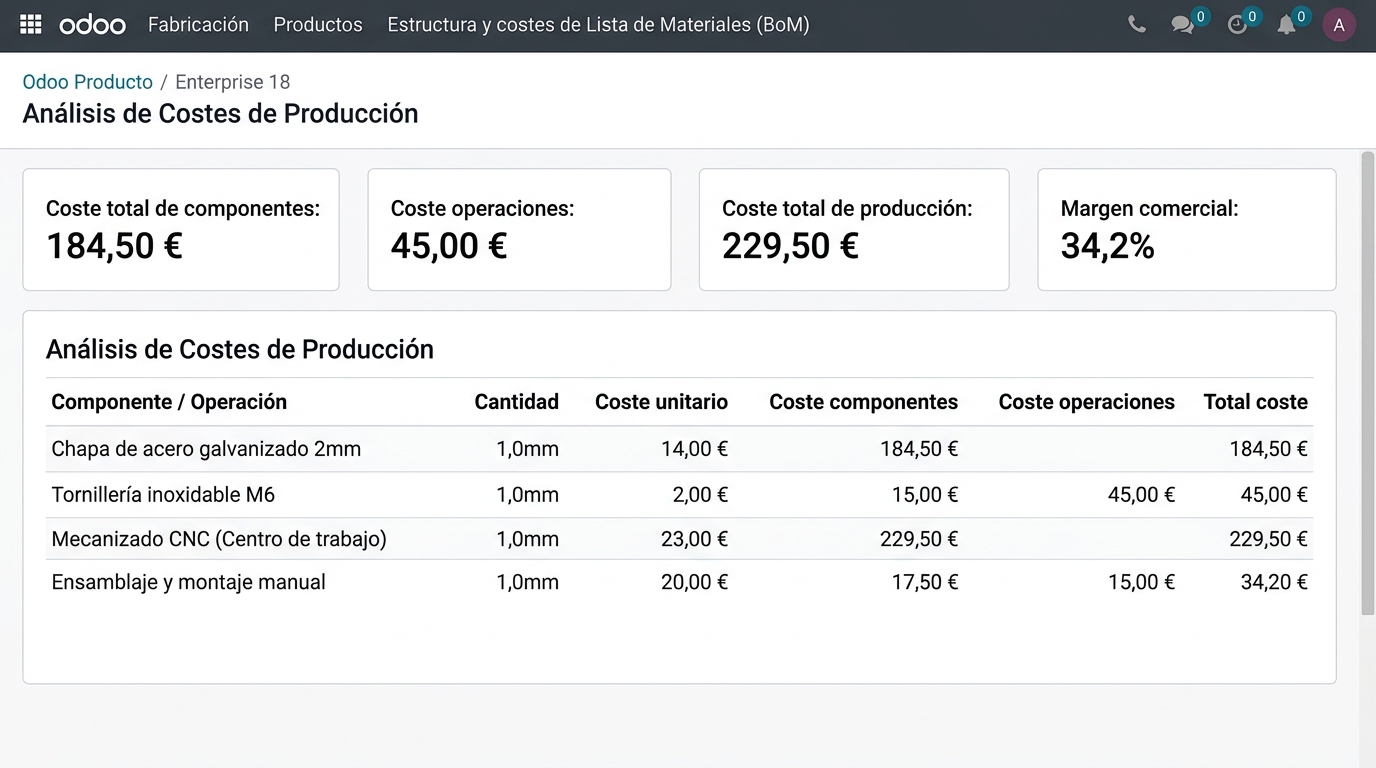Open the notifications bell icon

pyautogui.click(x=1288, y=24)
